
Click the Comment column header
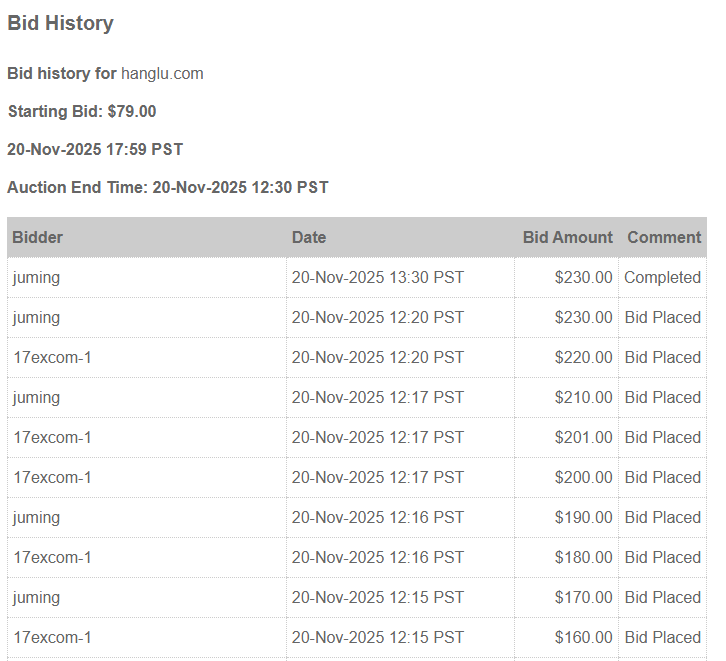tap(664, 237)
